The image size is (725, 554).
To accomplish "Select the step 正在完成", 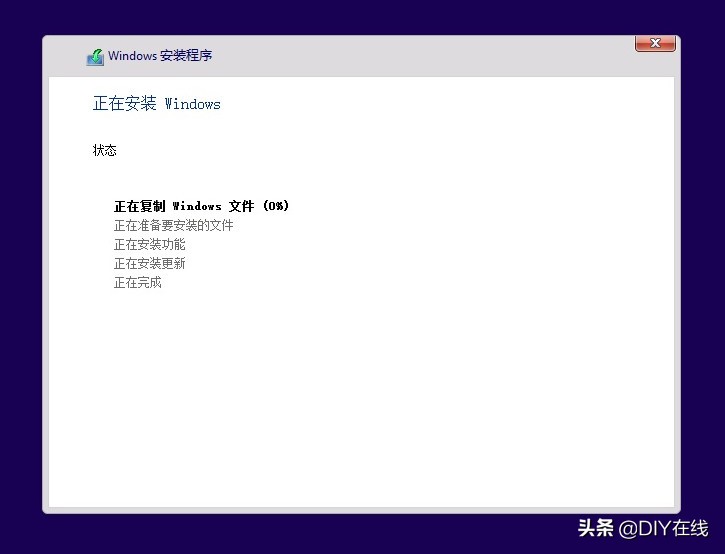I will (137, 282).
